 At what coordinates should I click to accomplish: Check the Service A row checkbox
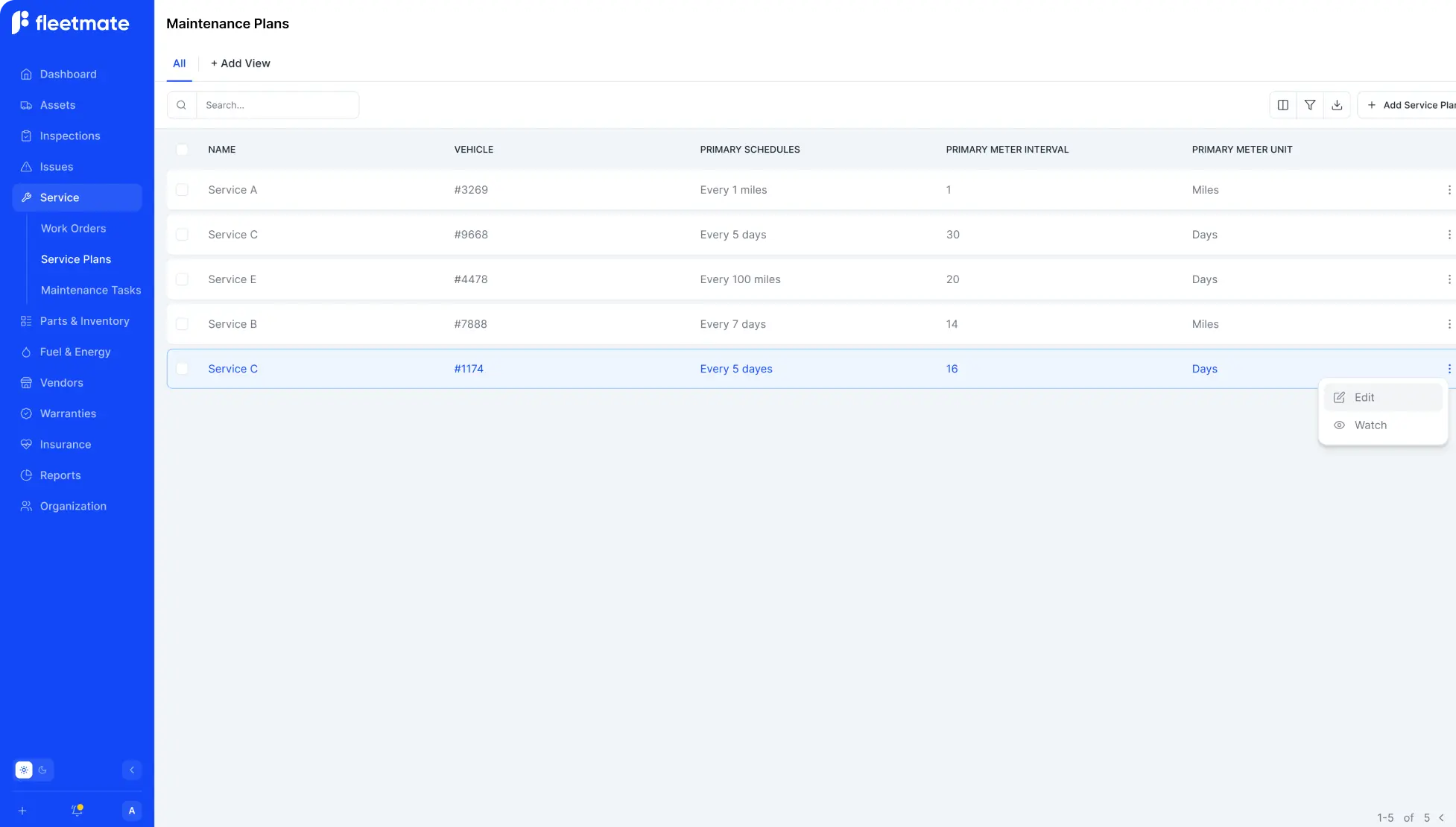pos(182,190)
